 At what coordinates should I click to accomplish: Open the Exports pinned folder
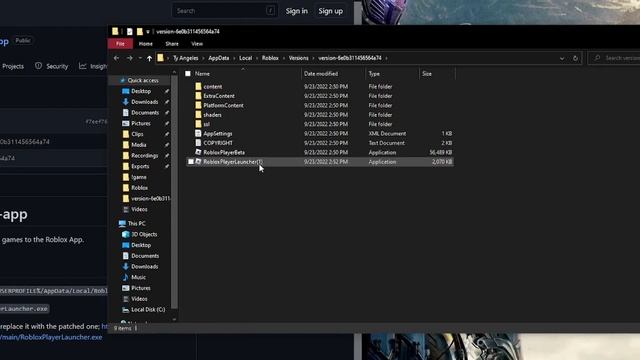140,167
